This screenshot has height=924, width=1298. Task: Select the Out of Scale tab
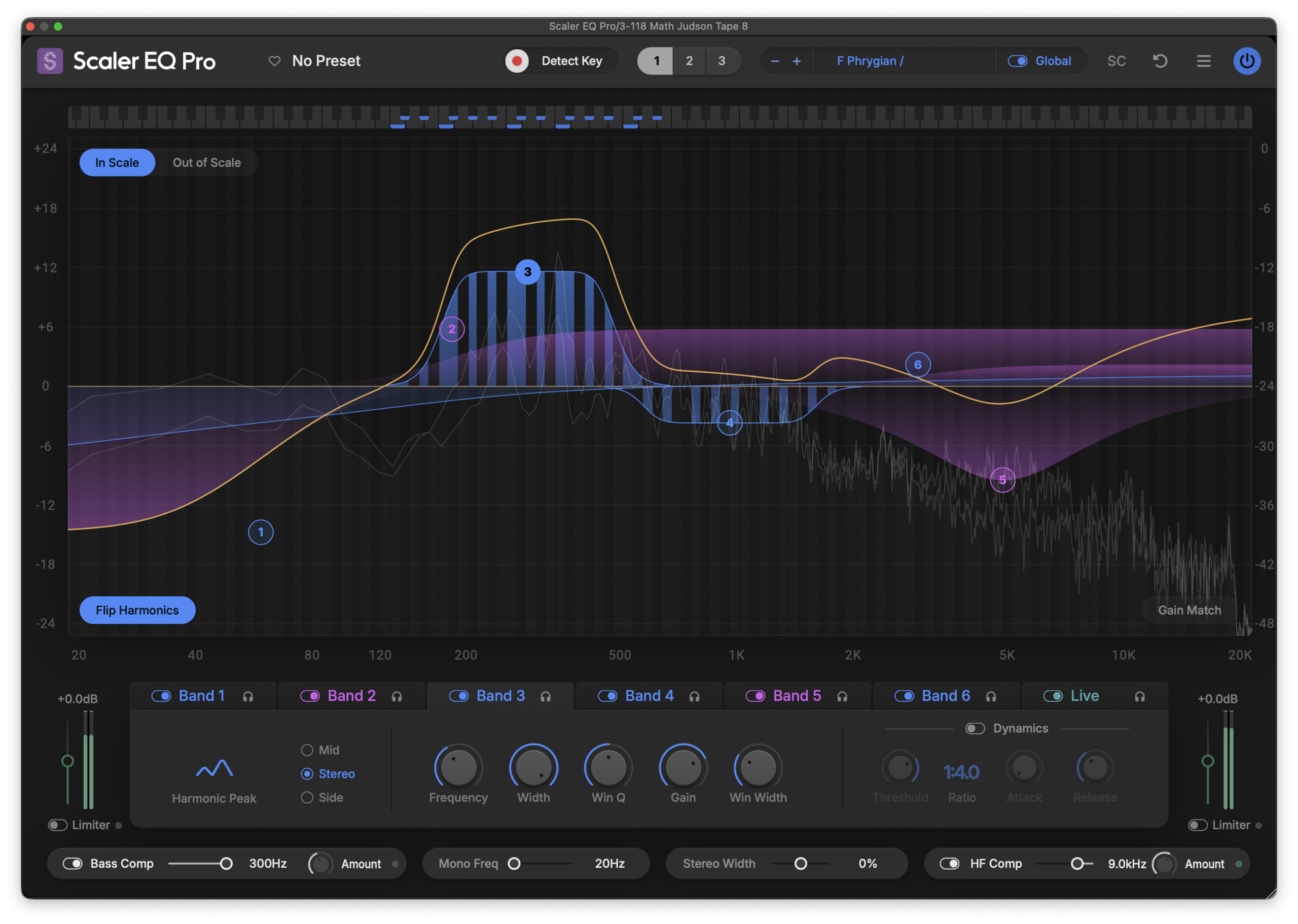pyautogui.click(x=206, y=163)
